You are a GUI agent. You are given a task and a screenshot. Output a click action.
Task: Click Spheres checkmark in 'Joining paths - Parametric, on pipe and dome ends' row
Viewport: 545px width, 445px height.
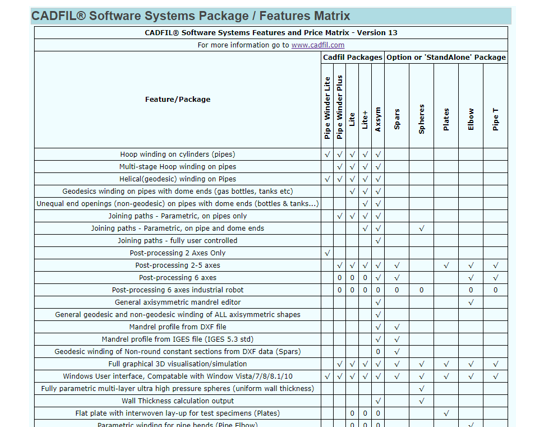421,228
